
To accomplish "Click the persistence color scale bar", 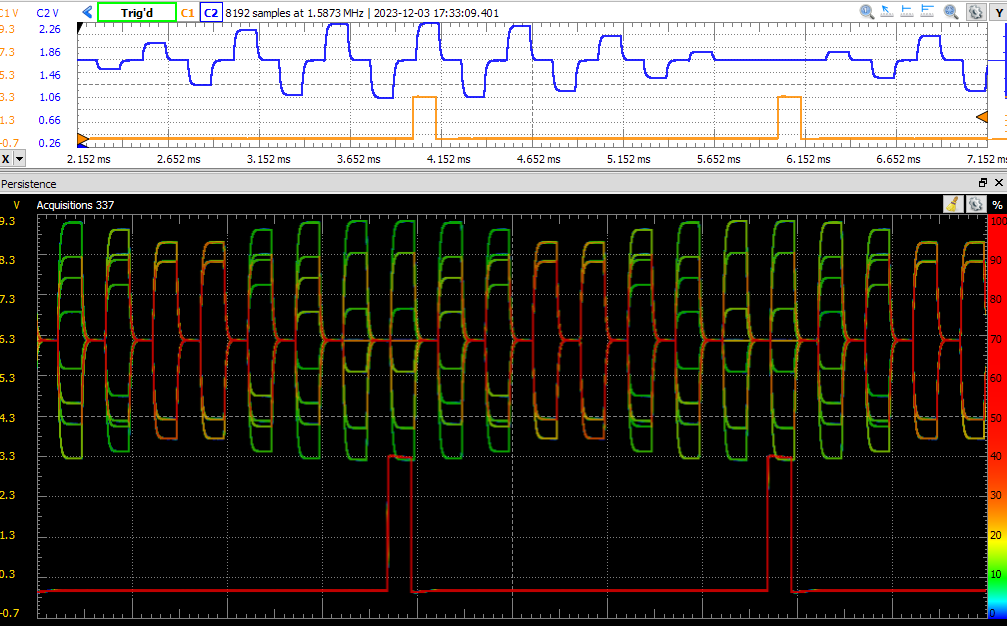I will (996, 417).
